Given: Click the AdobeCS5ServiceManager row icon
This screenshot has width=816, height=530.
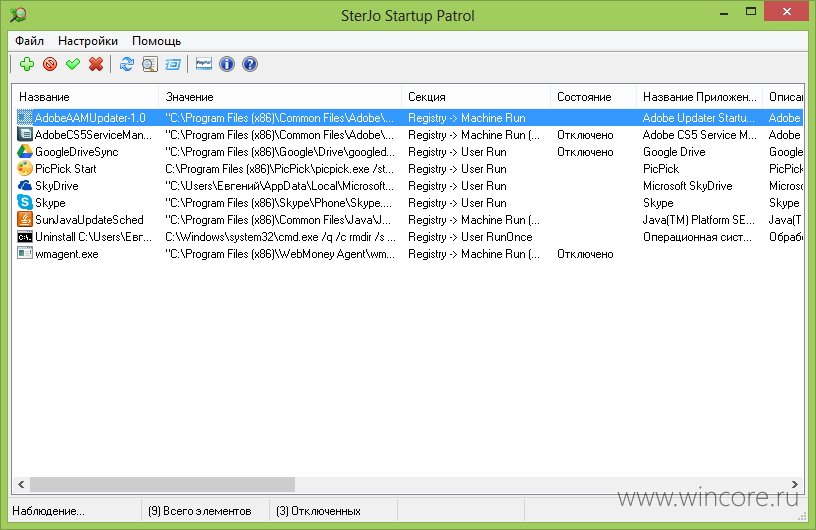Looking at the screenshot, I should click(x=24, y=135).
